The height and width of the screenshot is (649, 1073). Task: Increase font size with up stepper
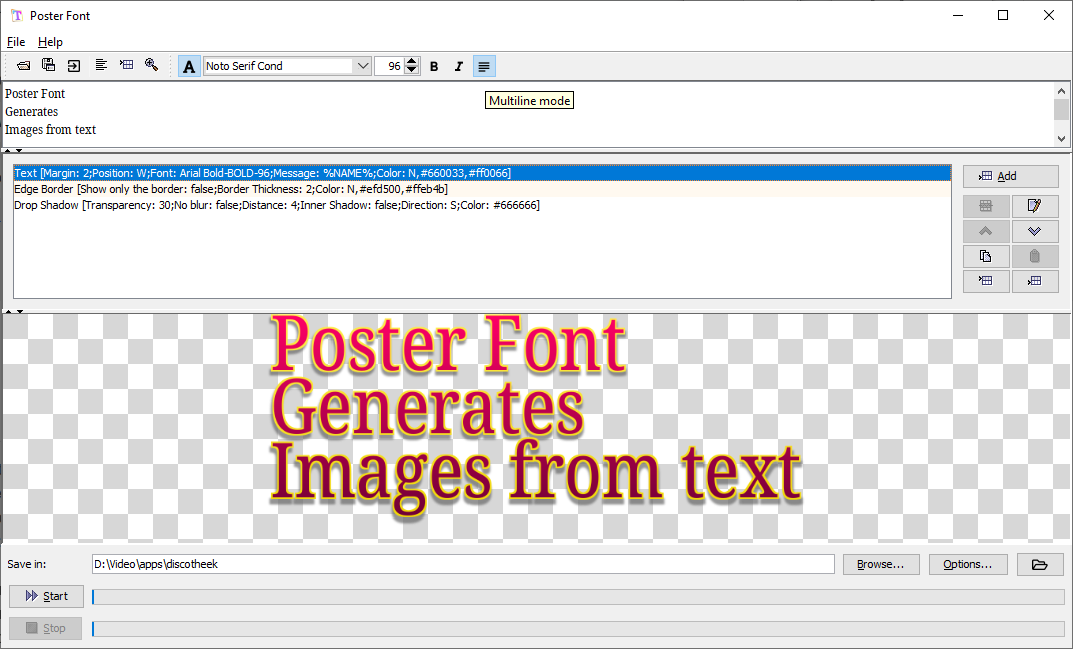pyautogui.click(x=411, y=62)
